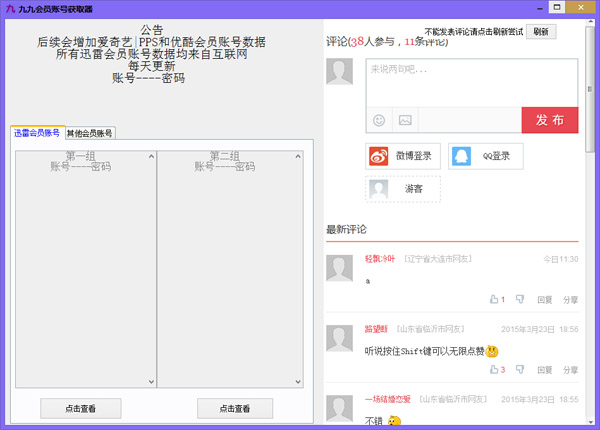The width and height of the screenshot is (600, 430).
Task: Click the red 发布 publish button
Action: 549,120
